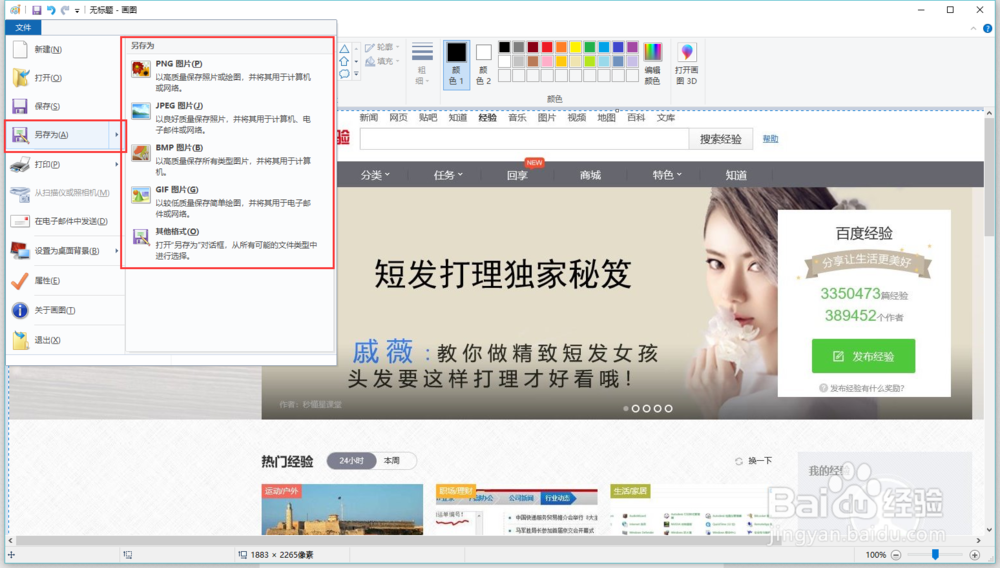
Task: Click the save icon in title bar
Action: (x=36, y=10)
